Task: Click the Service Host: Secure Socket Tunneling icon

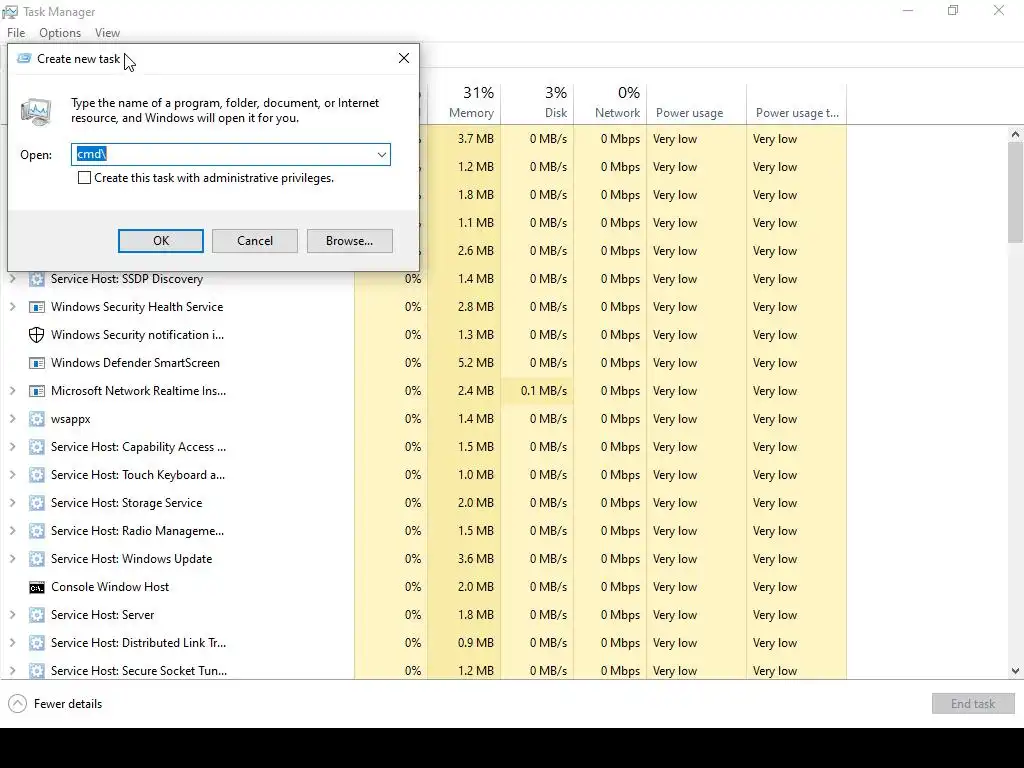Action: point(37,671)
